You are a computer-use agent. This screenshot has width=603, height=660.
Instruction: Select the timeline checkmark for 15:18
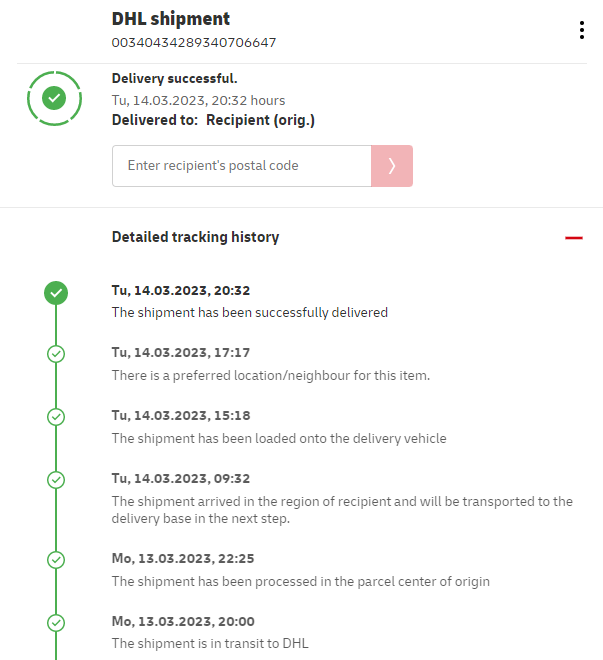[56, 416]
